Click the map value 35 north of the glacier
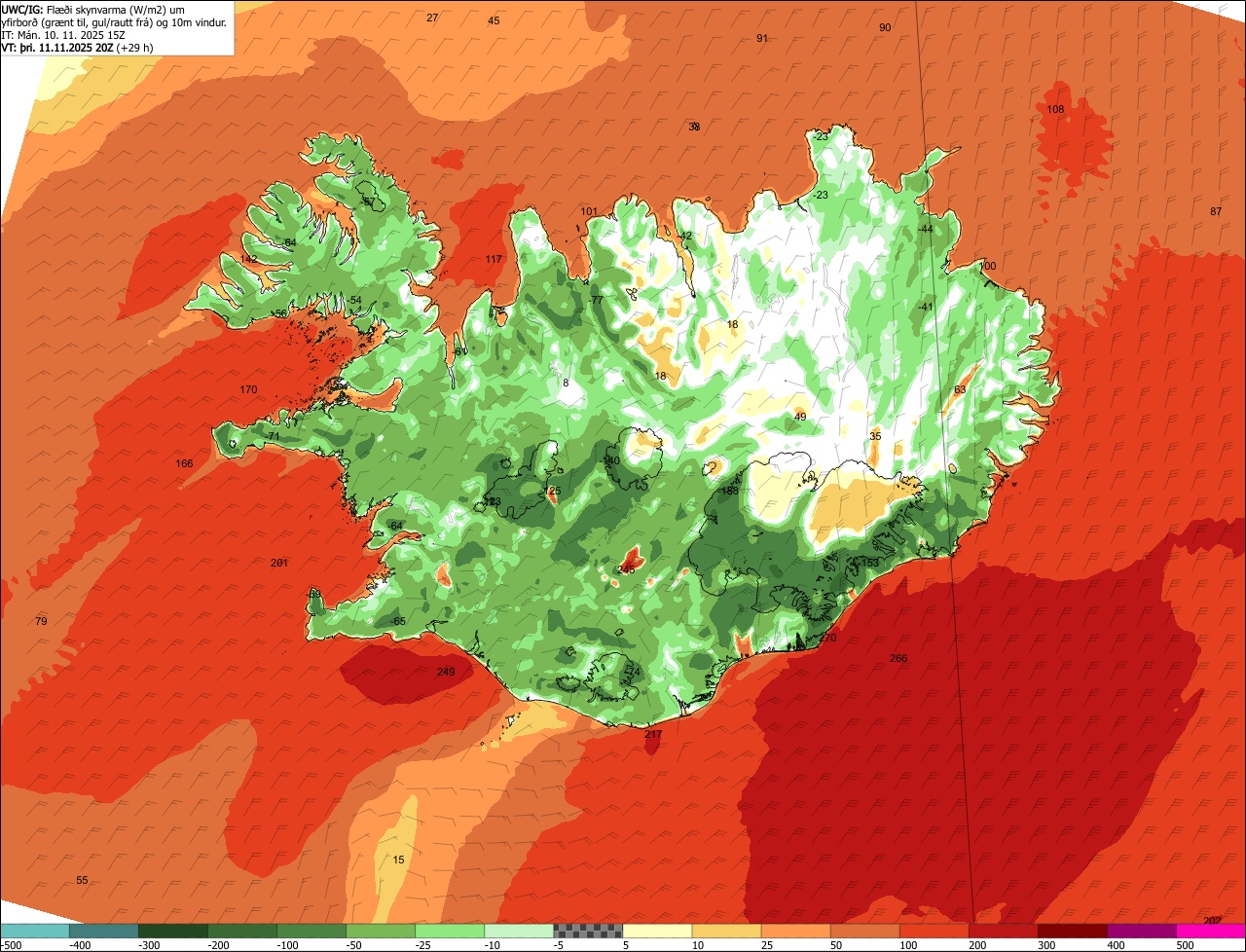 875,436
